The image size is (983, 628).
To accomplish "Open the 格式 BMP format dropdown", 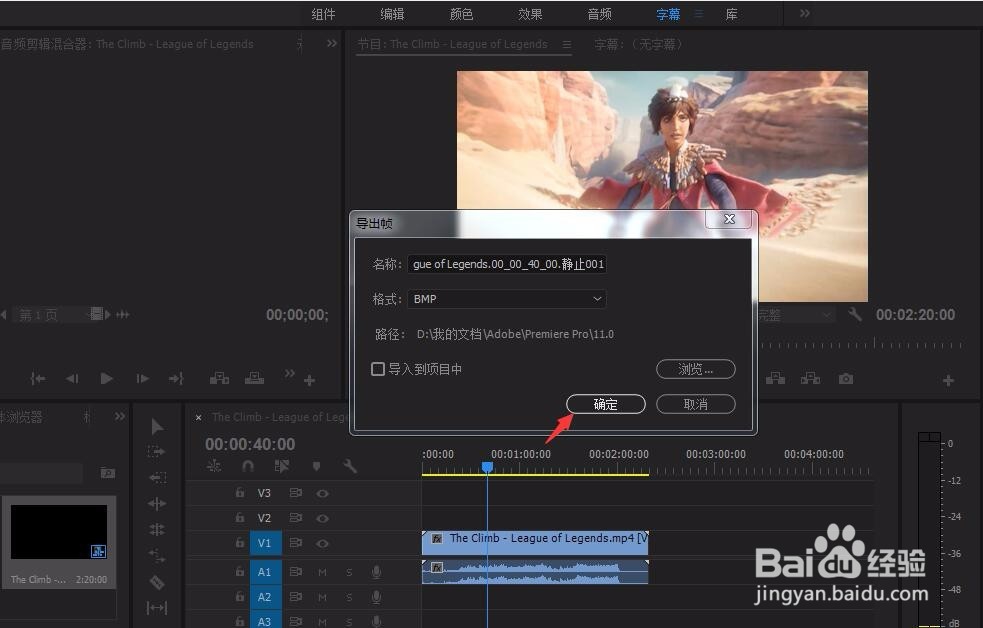I will tap(507, 299).
